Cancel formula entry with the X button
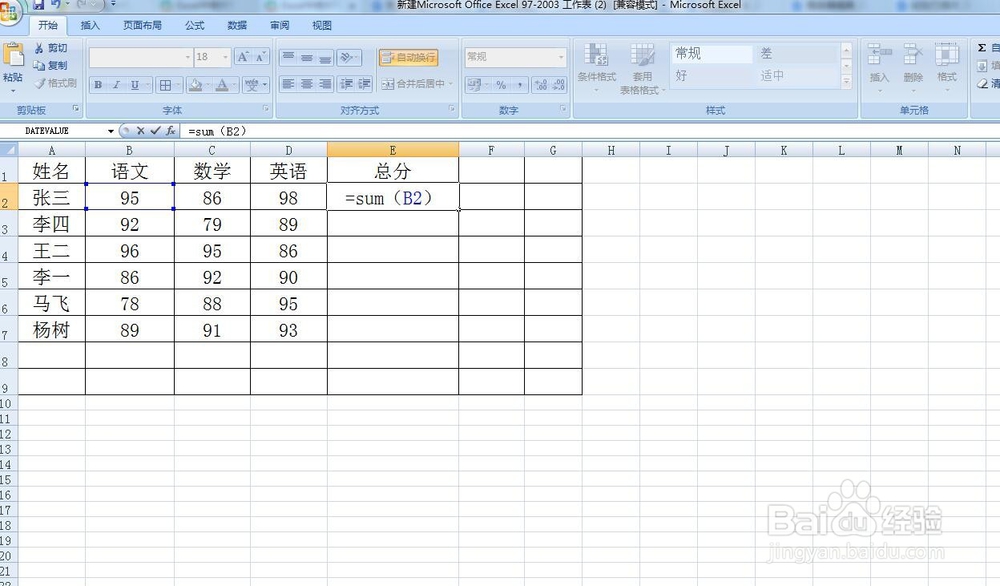 [x=140, y=131]
